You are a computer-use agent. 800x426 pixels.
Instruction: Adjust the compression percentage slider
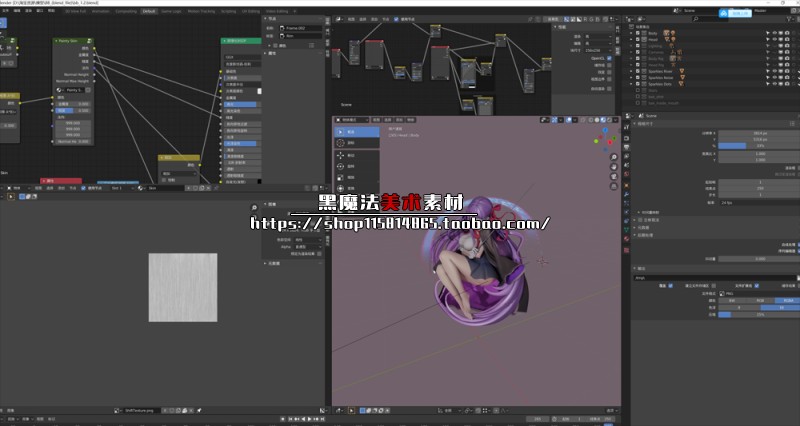(x=759, y=315)
